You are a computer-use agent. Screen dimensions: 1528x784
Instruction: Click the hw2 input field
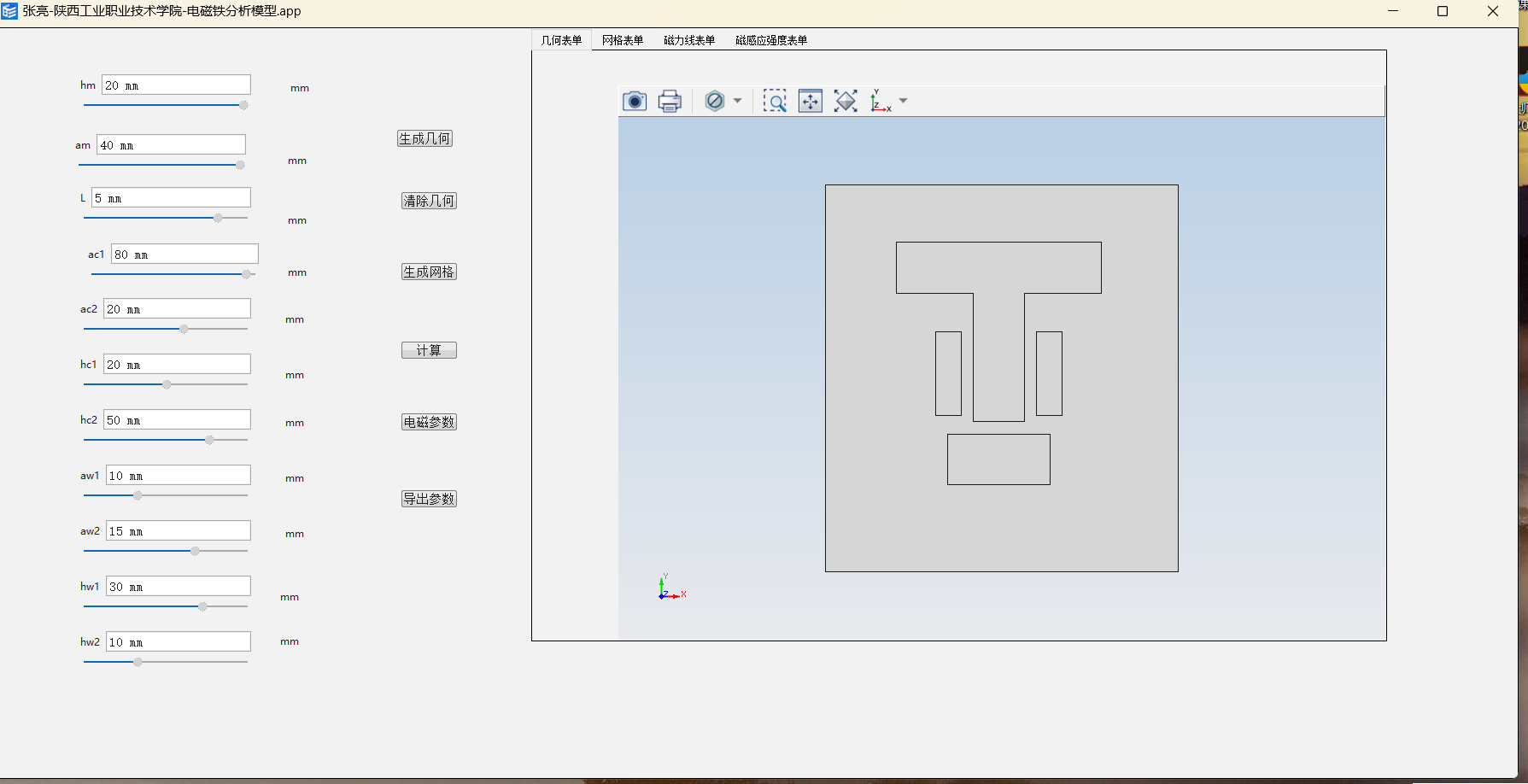[179, 641]
